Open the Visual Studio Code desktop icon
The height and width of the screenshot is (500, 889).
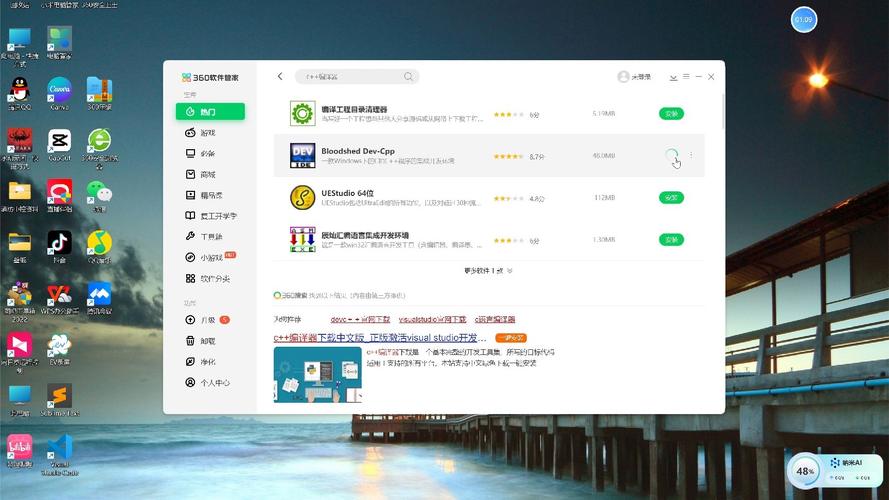(x=60, y=455)
